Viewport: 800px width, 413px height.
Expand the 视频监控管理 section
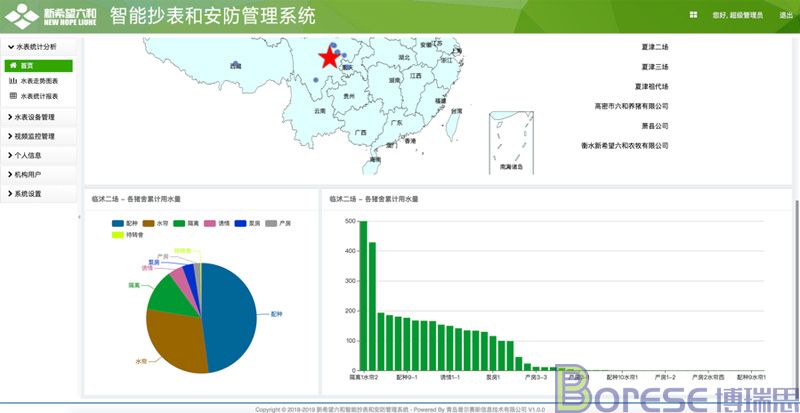(39, 136)
